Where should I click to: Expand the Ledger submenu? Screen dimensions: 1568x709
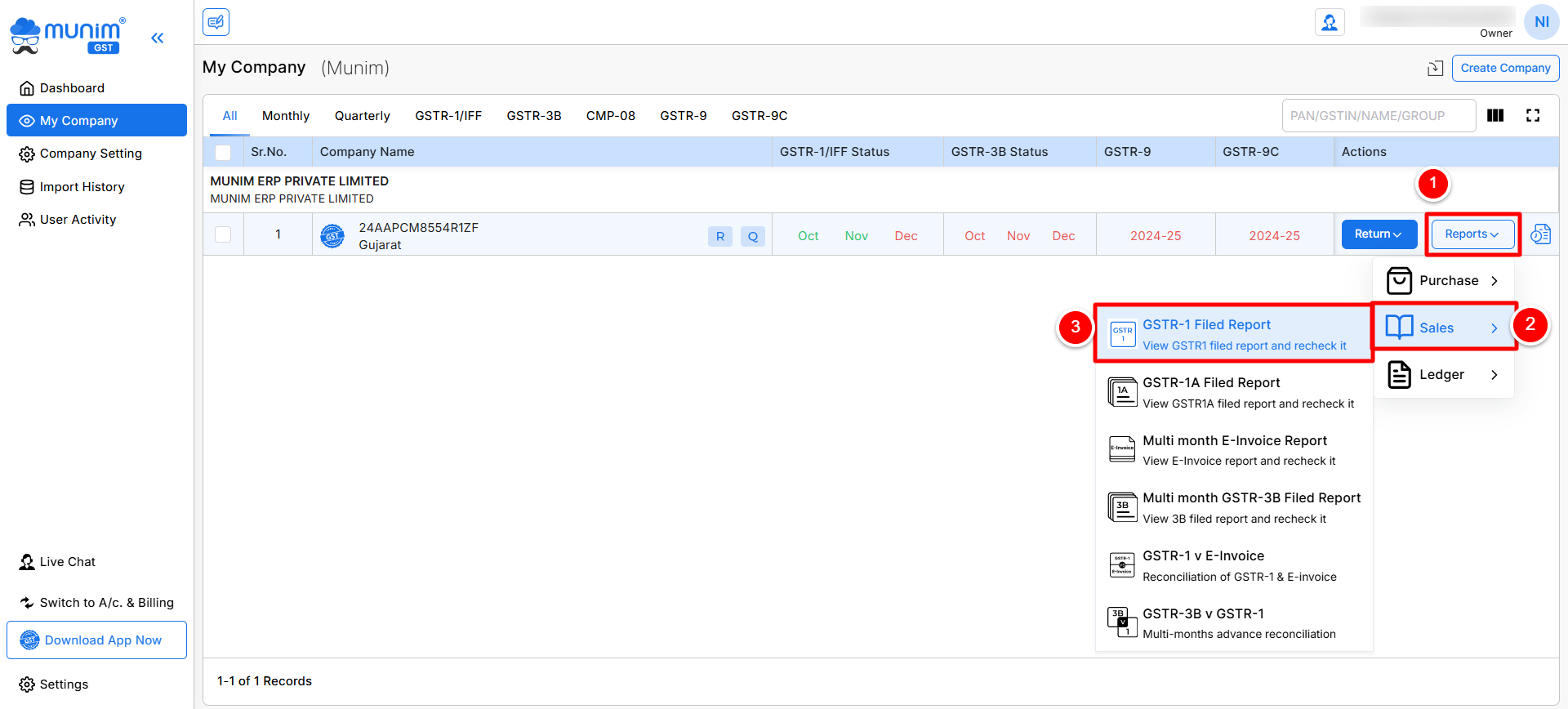point(1444,375)
